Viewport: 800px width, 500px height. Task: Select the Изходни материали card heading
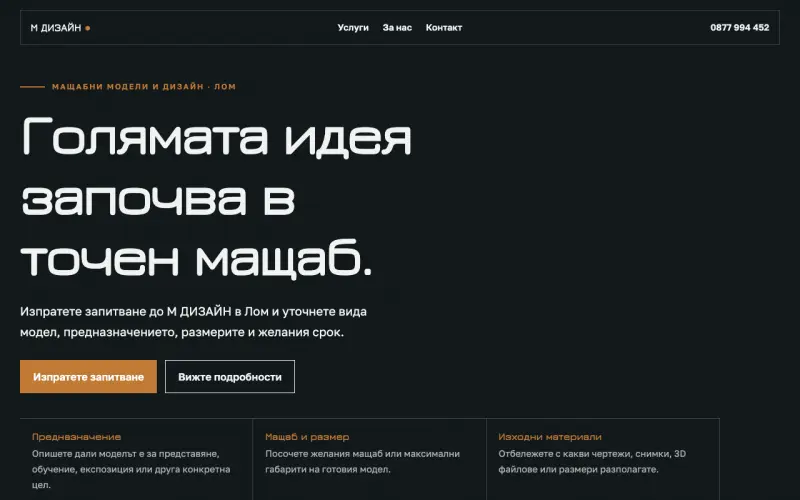coord(549,437)
